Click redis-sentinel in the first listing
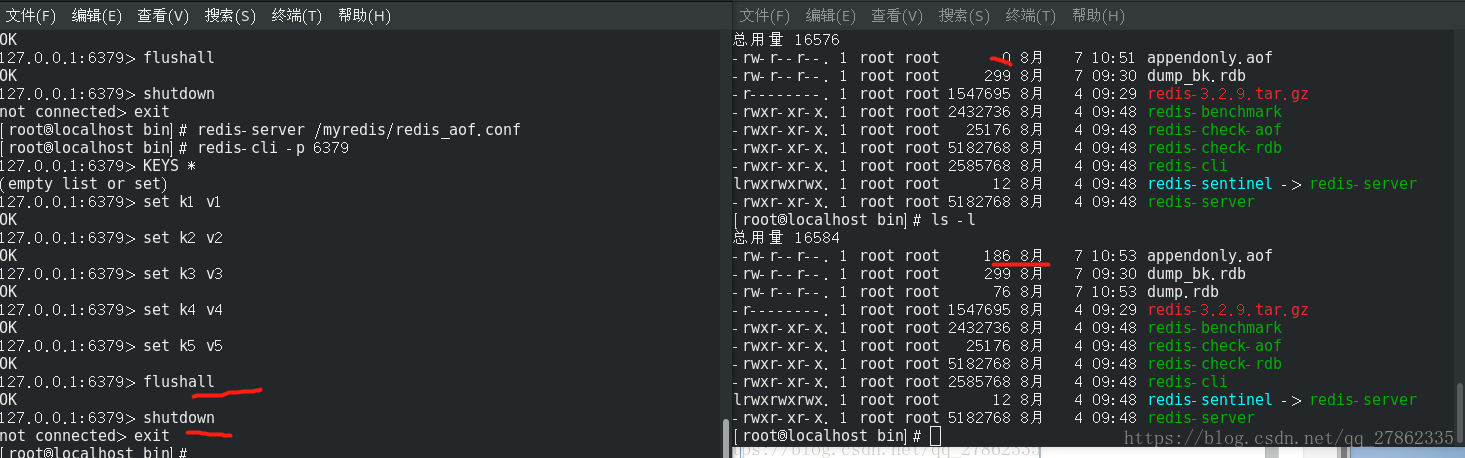Viewport: 1465px width, 458px height. (x=1210, y=184)
